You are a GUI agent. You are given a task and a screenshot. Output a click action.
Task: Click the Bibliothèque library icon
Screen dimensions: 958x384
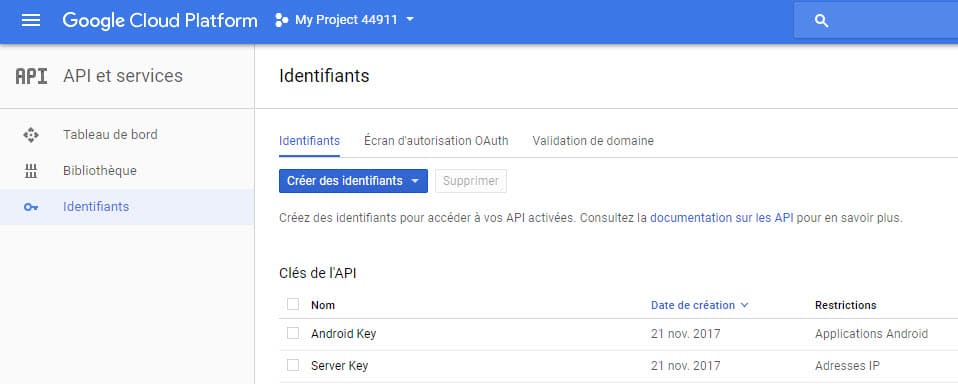point(31,171)
